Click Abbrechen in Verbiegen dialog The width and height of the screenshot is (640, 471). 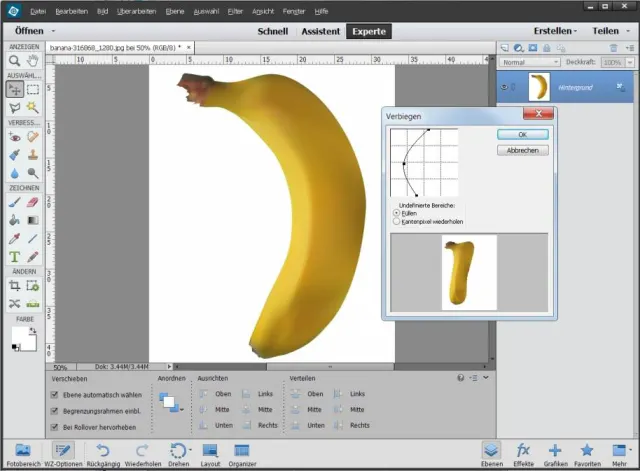click(x=522, y=150)
